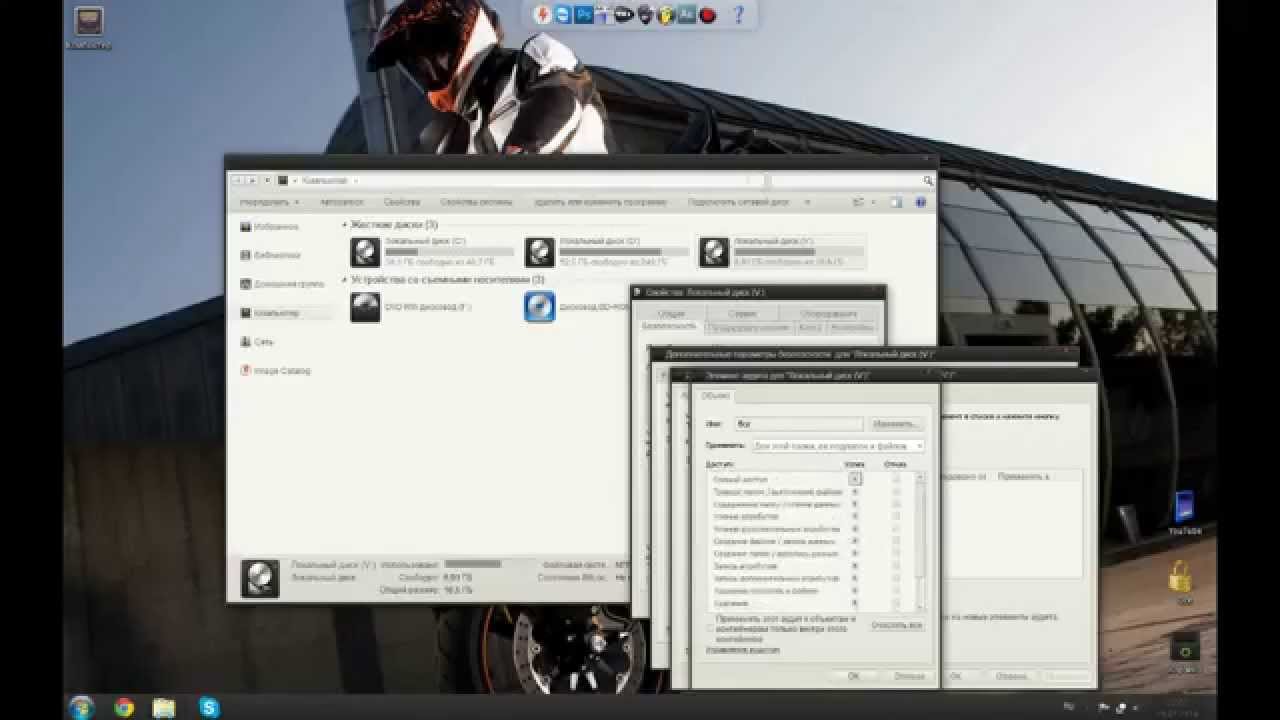Select the blue BD-ROM дисковод icon
Image resolution: width=1280 pixels, height=720 pixels.
click(540, 307)
